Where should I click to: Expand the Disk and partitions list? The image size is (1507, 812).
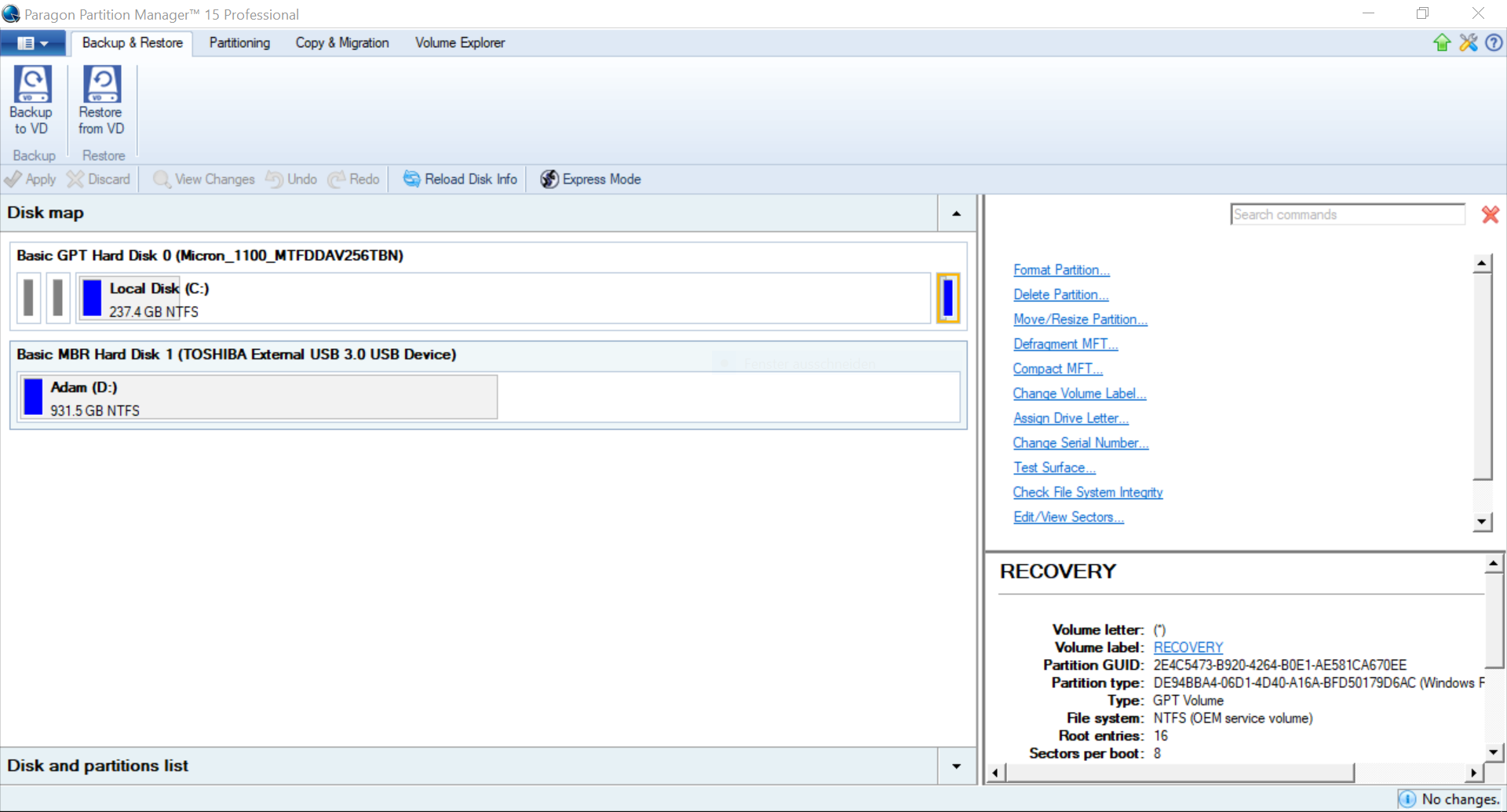956,766
